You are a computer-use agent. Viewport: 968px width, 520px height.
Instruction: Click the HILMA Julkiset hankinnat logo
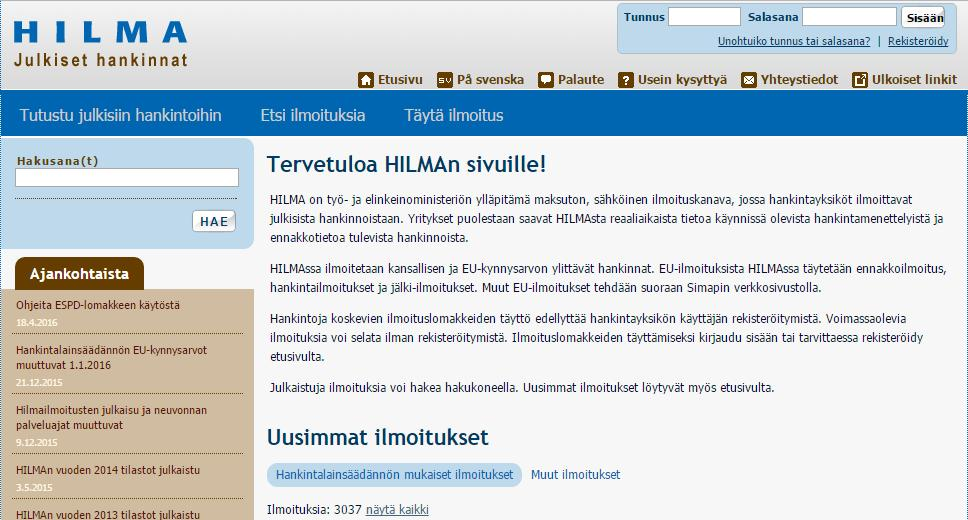(101, 43)
